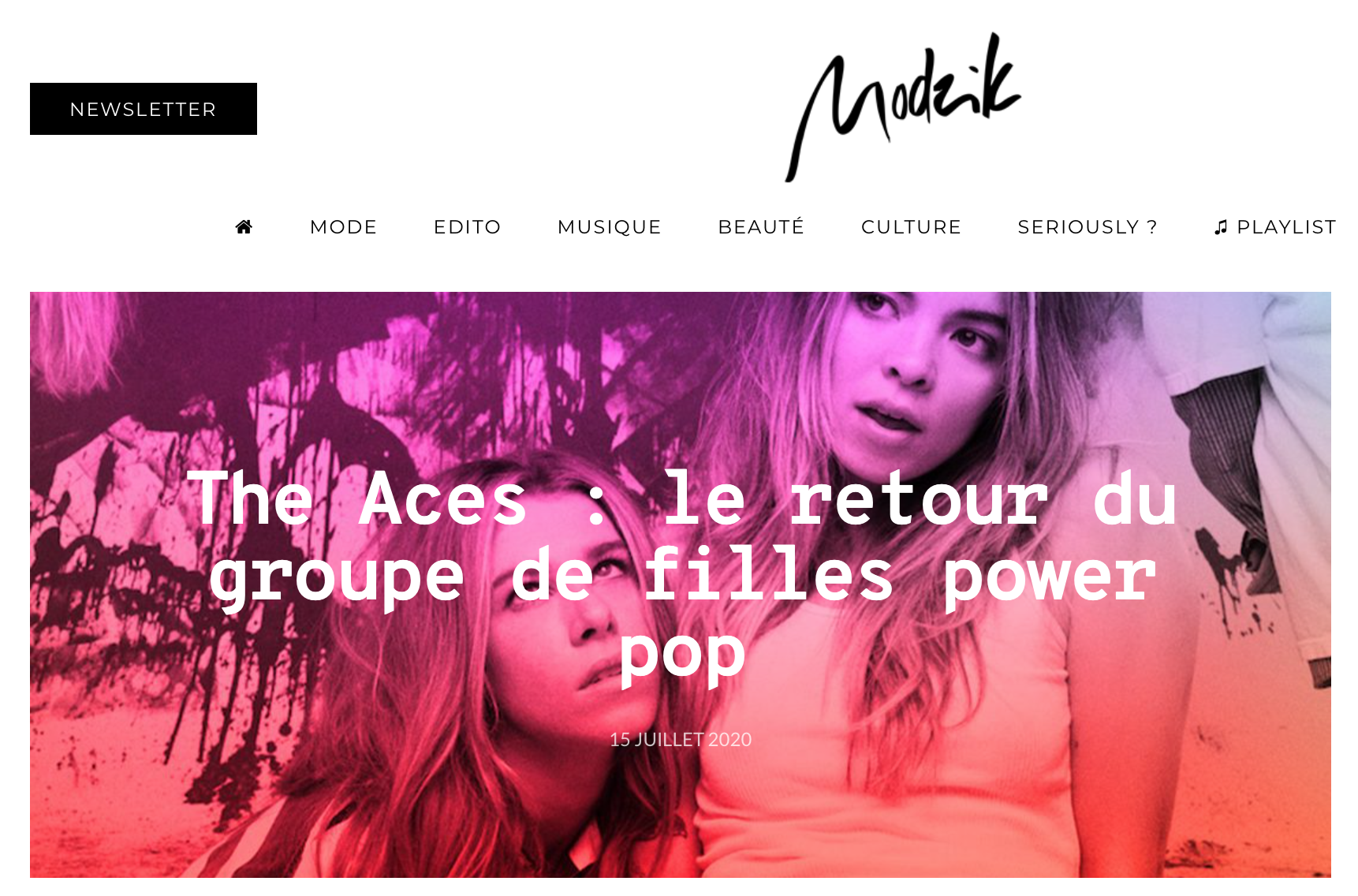
Task: Click the featured article hero image
Action: coord(681,584)
